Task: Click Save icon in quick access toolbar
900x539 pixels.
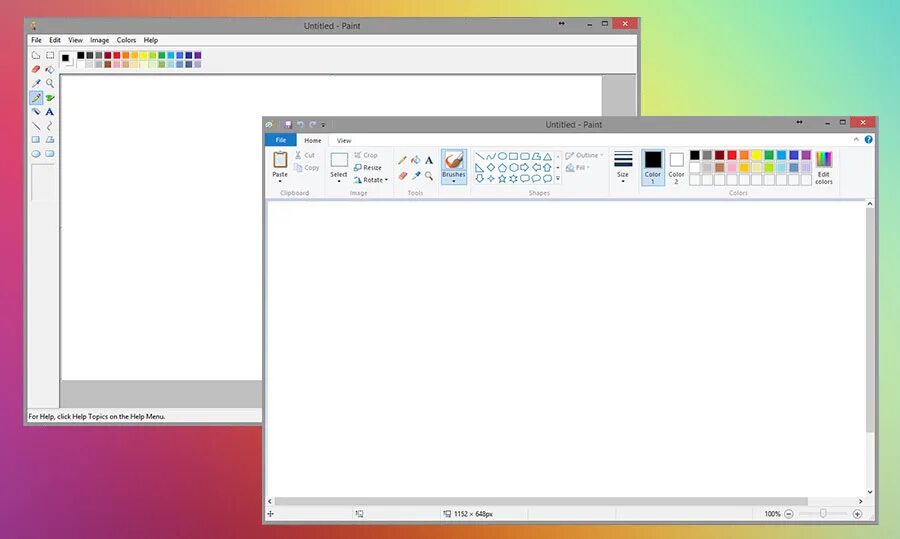Action: click(x=288, y=125)
